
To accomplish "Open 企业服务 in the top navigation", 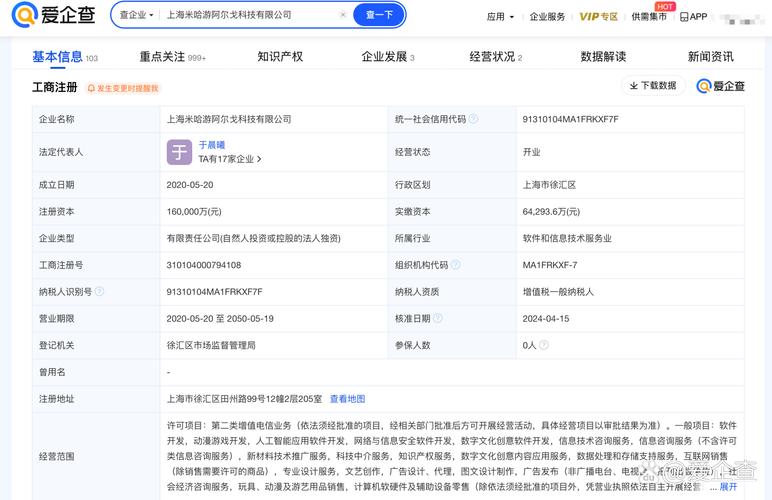I will pos(547,17).
